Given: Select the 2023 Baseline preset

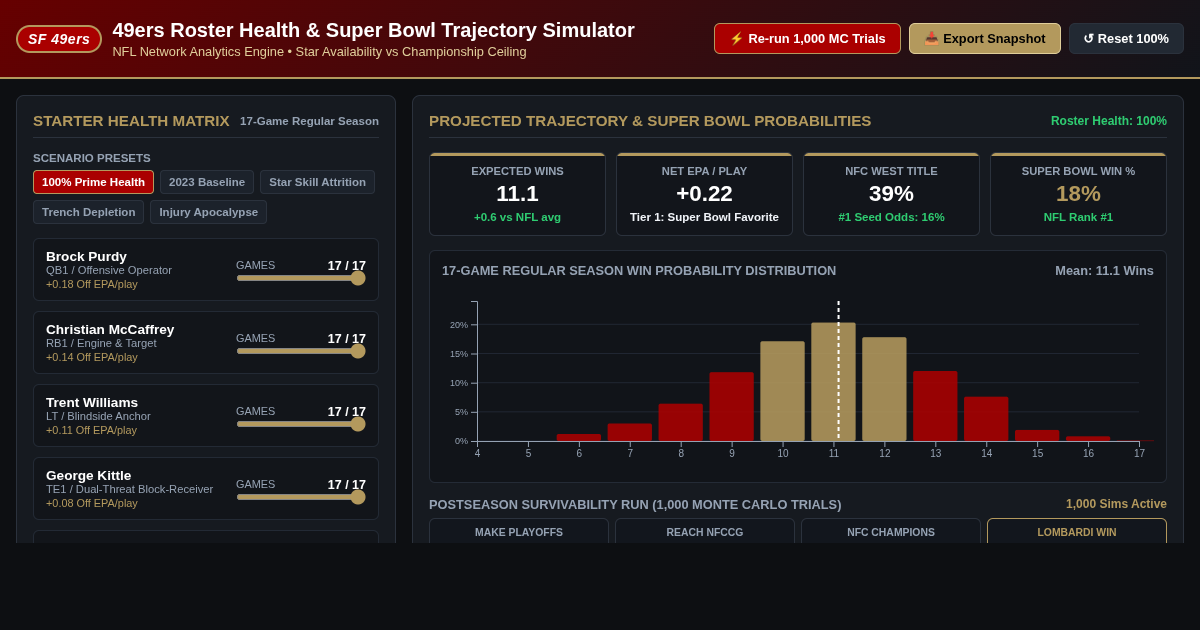Looking at the screenshot, I should [207, 182].
